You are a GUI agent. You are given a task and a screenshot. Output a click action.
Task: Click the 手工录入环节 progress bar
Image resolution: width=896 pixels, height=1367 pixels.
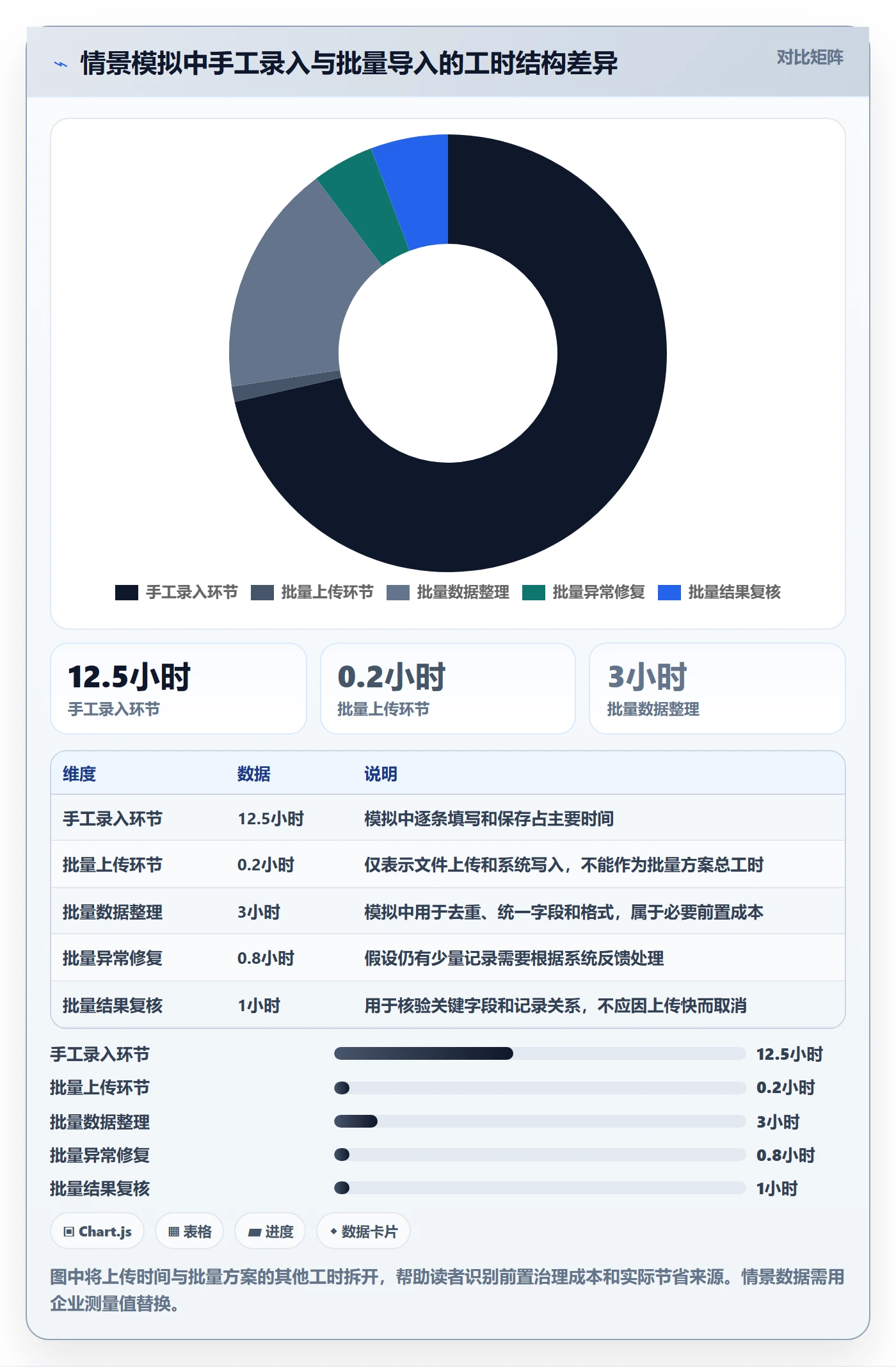pyautogui.click(x=540, y=1053)
